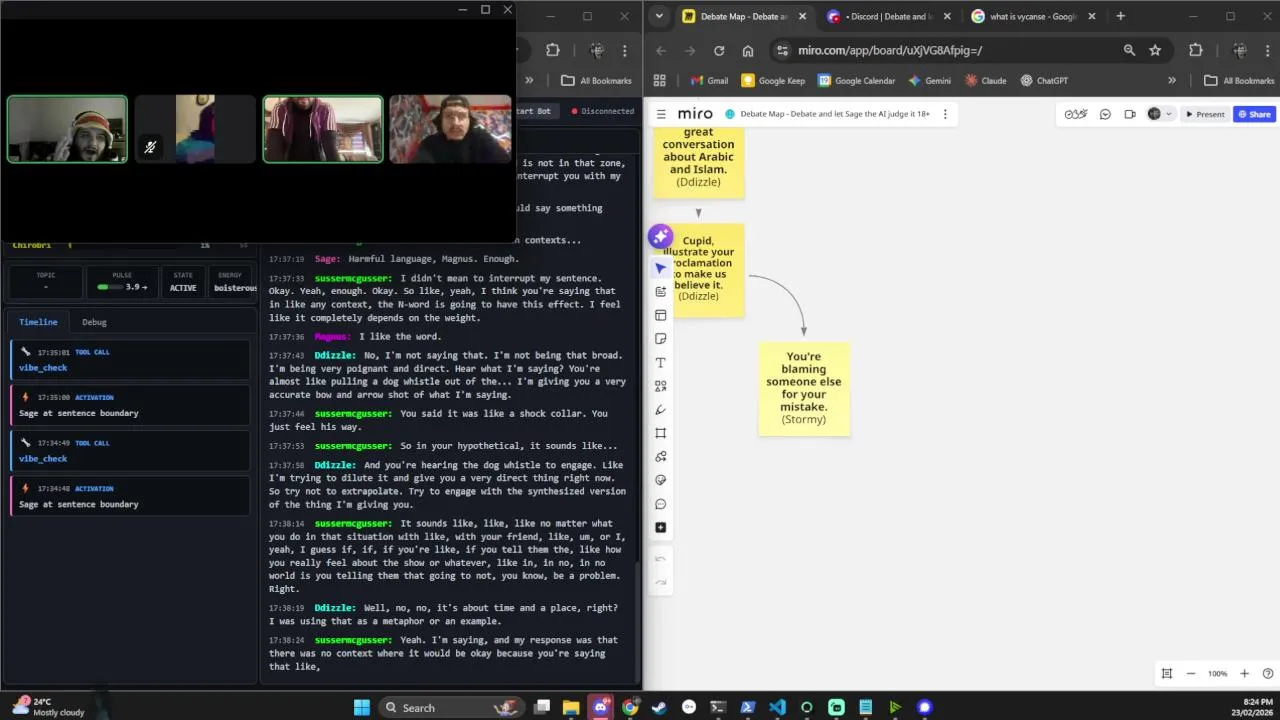The height and width of the screenshot is (720, 1280).
Task: Open All Bookmarks folder in right Chrome window
Action: [x=1239, y=80]
